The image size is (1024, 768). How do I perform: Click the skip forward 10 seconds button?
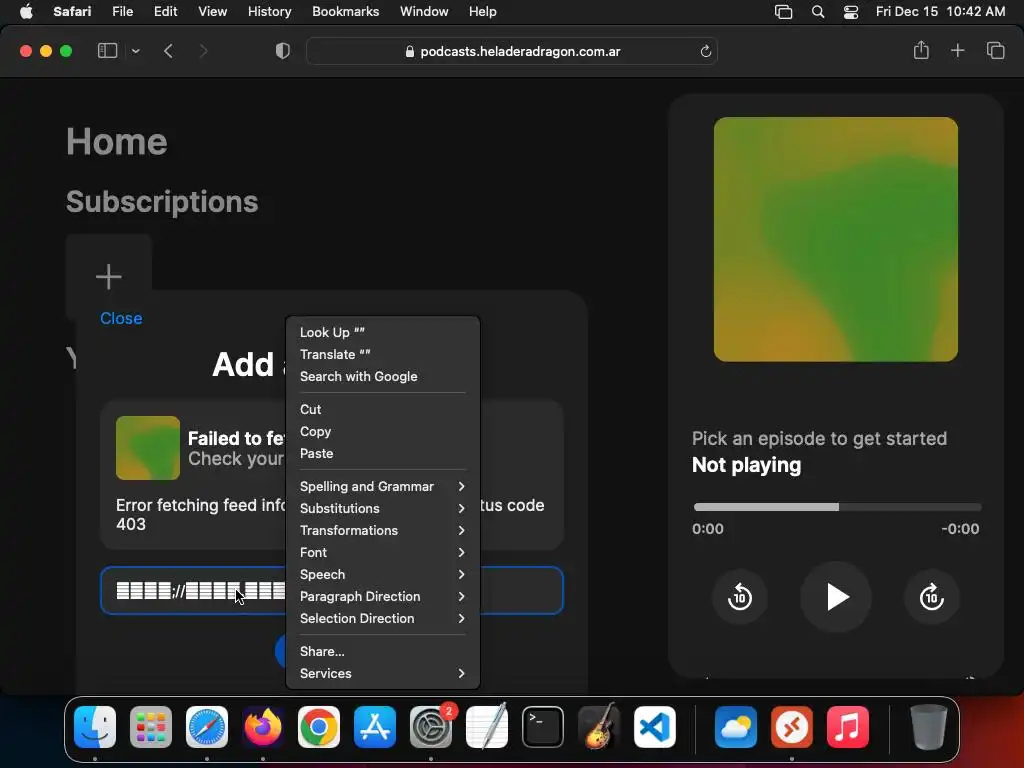tap(932, 597)
